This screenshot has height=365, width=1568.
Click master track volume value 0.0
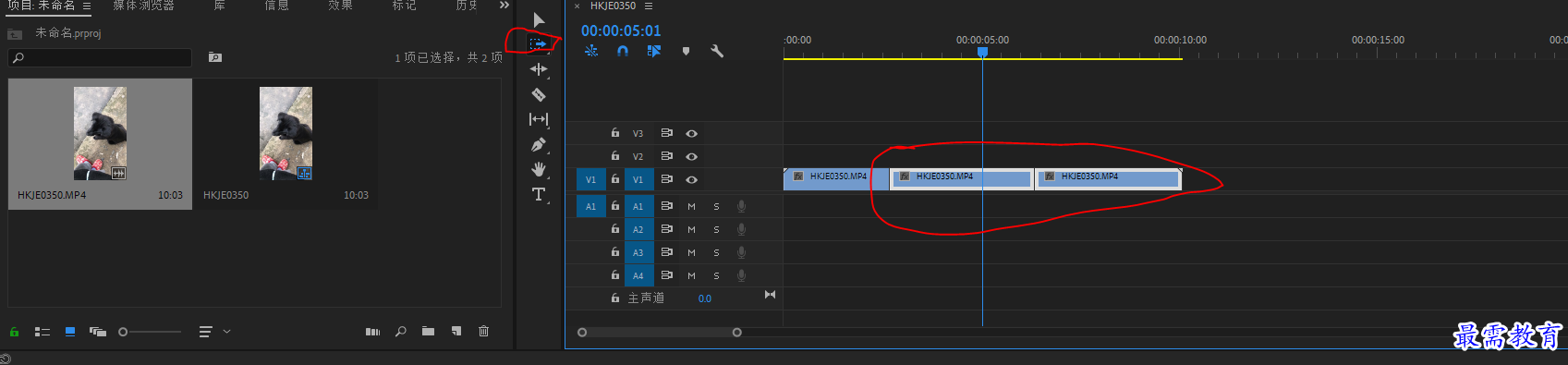point(705,298)
